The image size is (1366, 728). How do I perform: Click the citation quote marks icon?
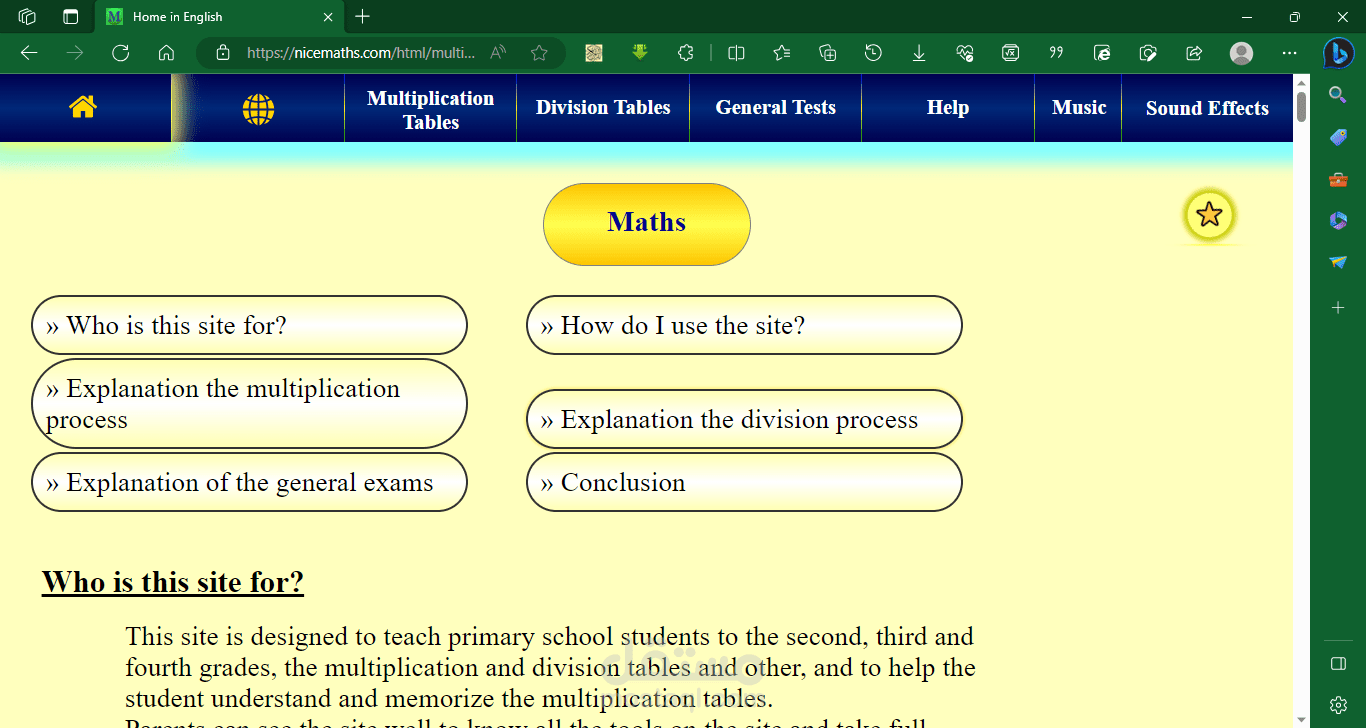pyautogui.click(x=1056, y=53)
